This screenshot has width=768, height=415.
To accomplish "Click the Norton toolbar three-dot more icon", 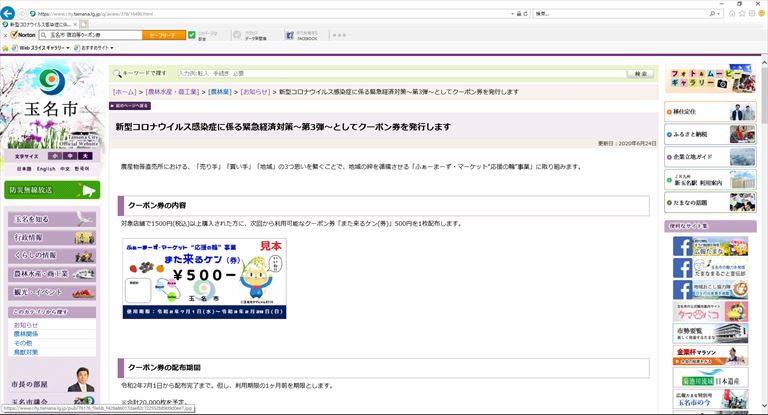I will pyautogui.click(x=339, y=35).
